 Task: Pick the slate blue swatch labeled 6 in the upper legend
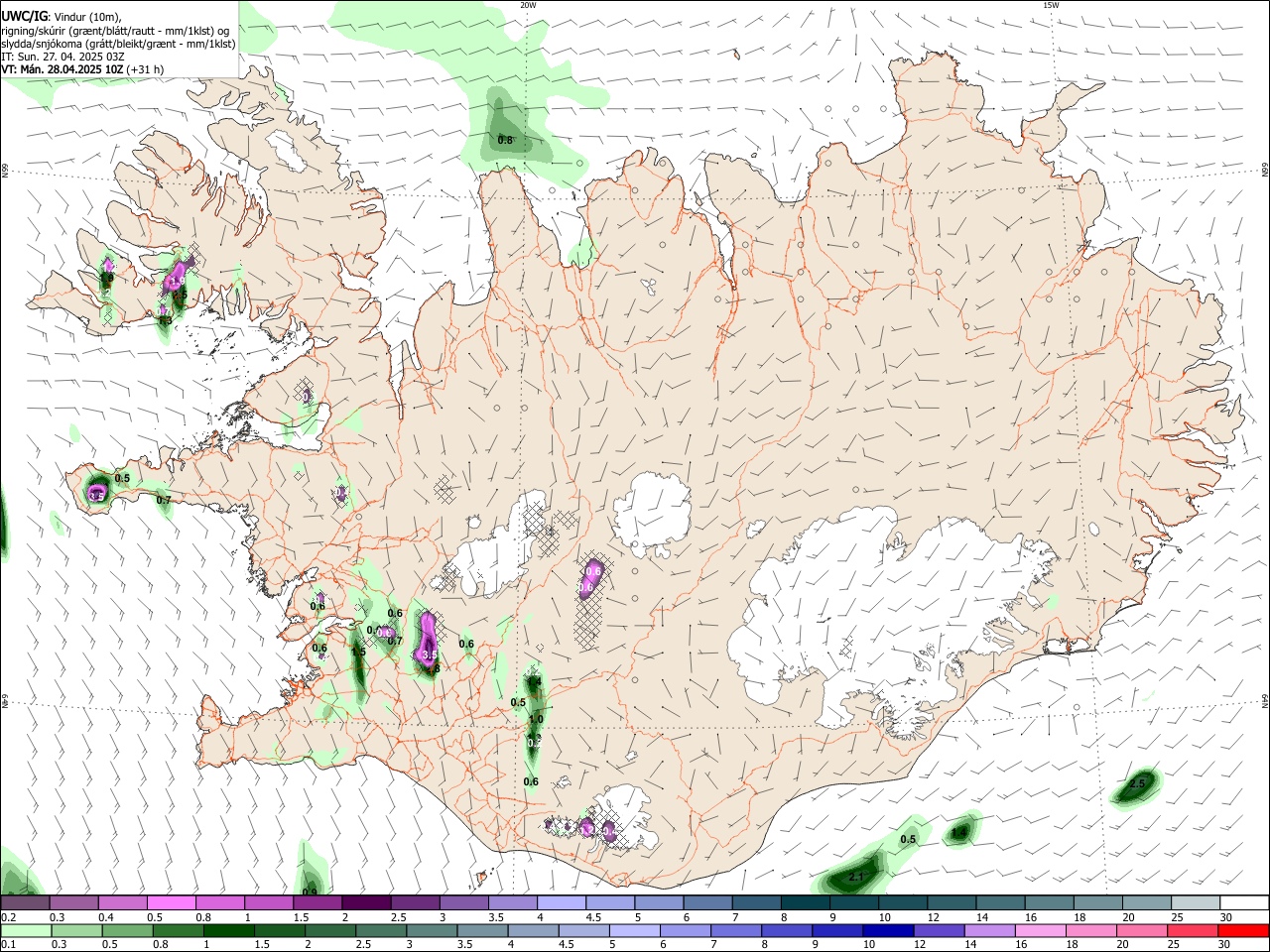coord(707,902)
